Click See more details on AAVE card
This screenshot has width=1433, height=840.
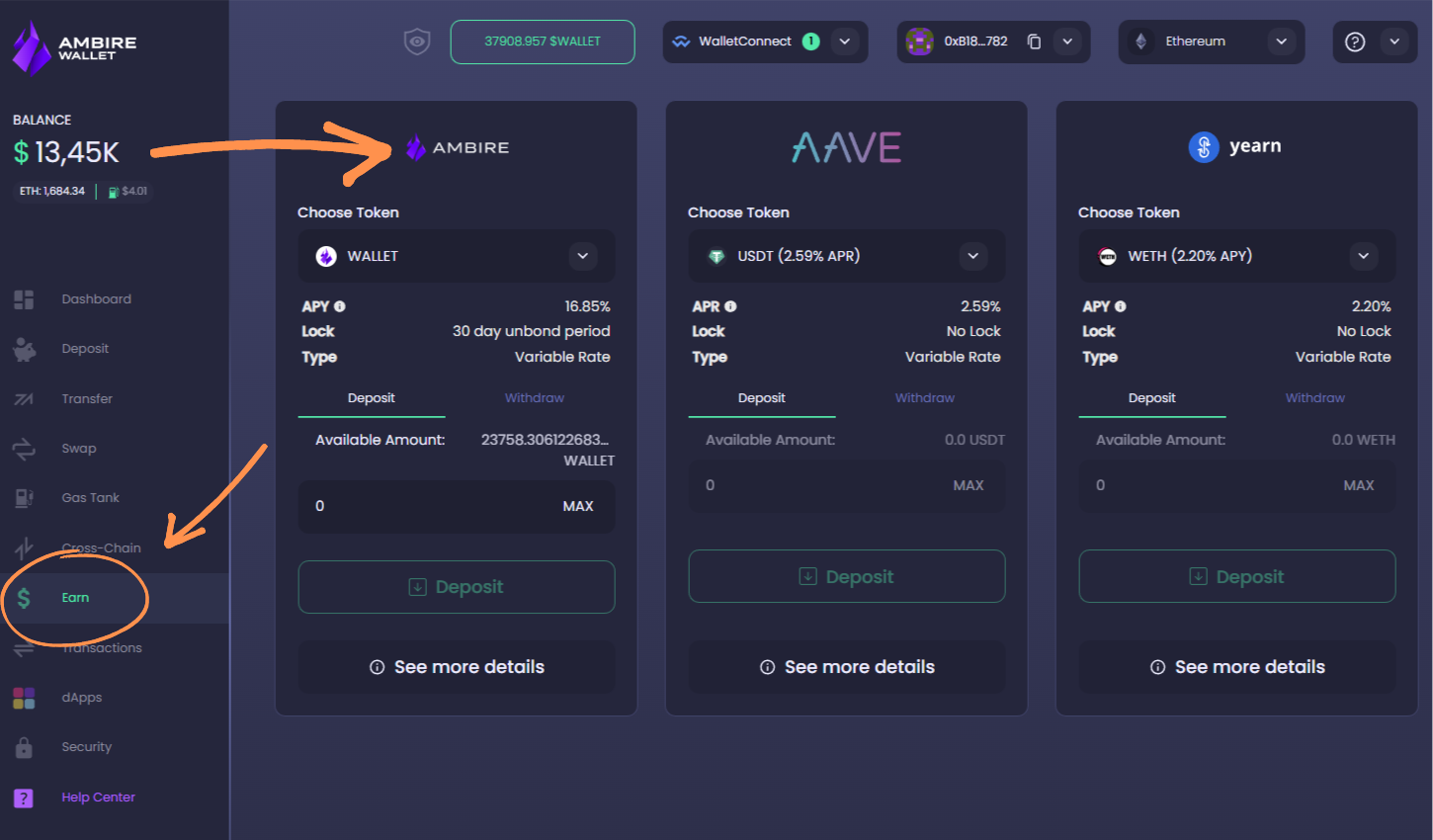pos(847,667)
